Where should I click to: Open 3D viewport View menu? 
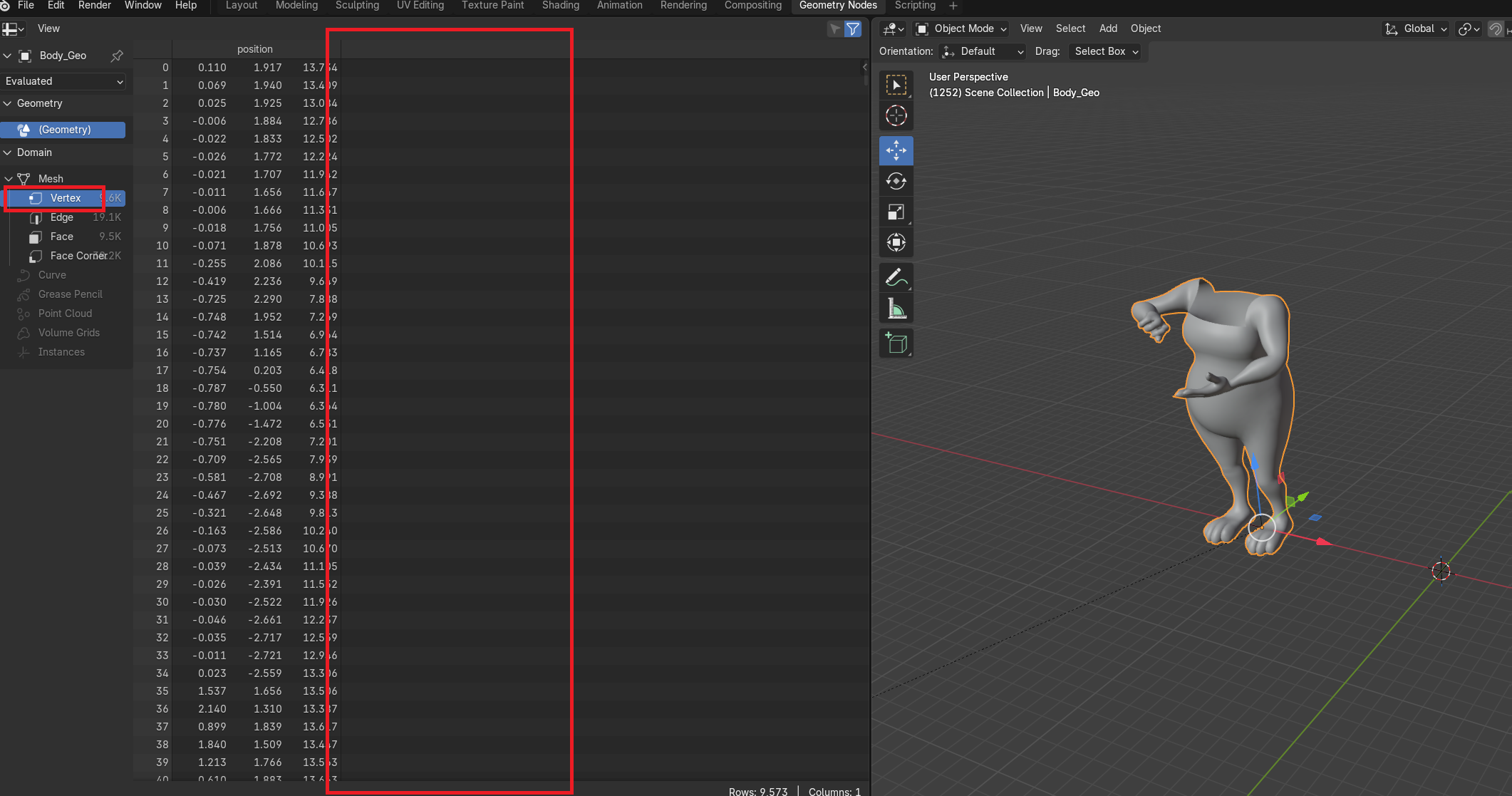pos(1031,29)
